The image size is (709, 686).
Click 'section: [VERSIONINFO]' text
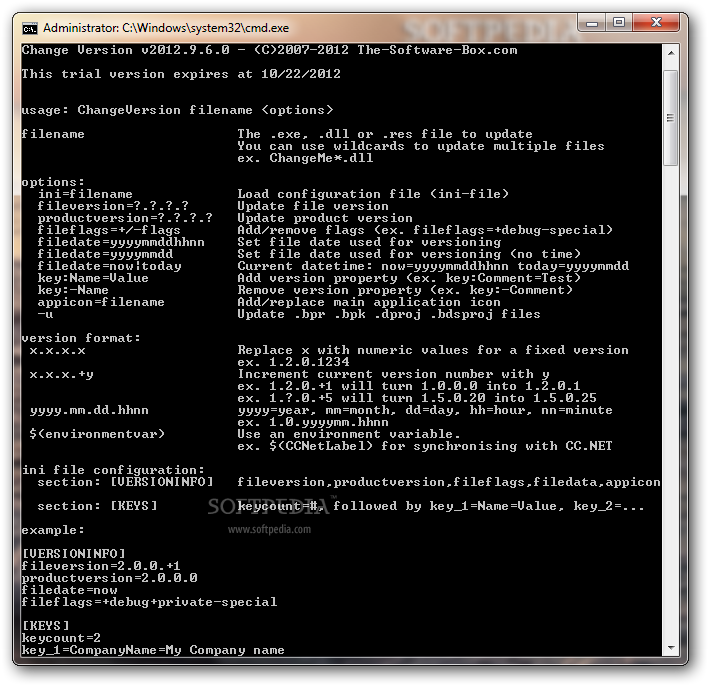click(125, 482)
